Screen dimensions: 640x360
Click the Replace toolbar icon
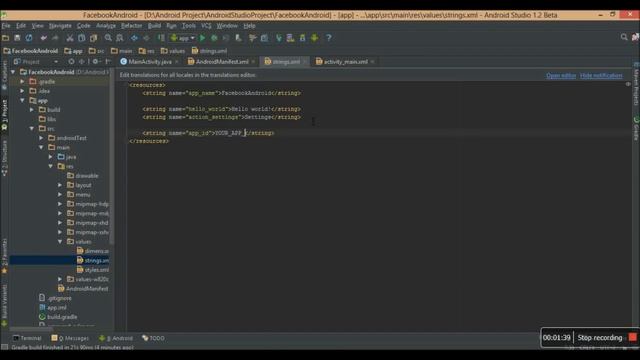tap(120, 38)
